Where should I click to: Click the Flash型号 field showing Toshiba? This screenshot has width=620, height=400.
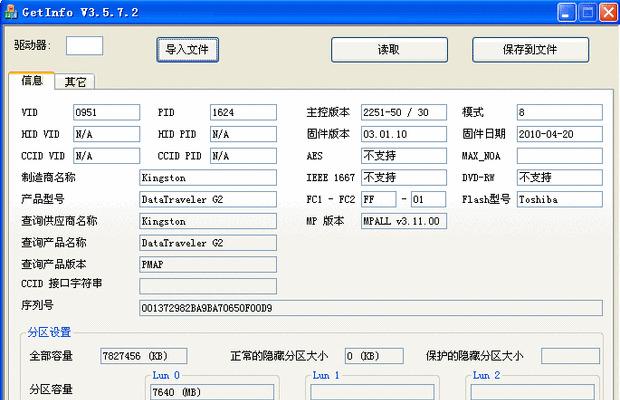click(x=560, y=199)
